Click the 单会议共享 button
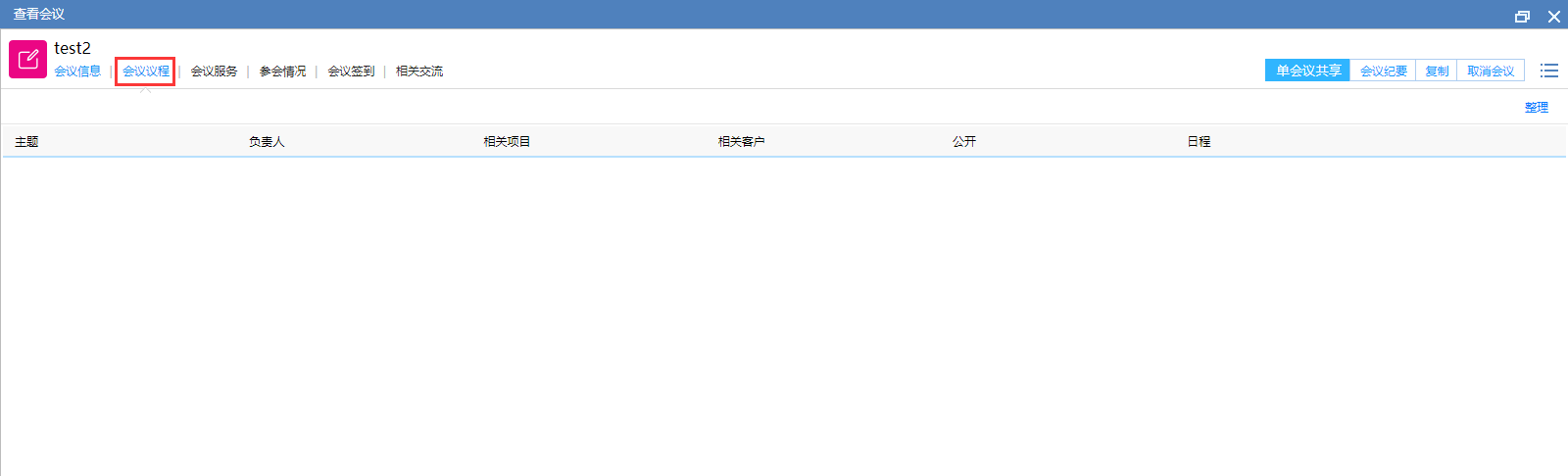 point(1307,71)
